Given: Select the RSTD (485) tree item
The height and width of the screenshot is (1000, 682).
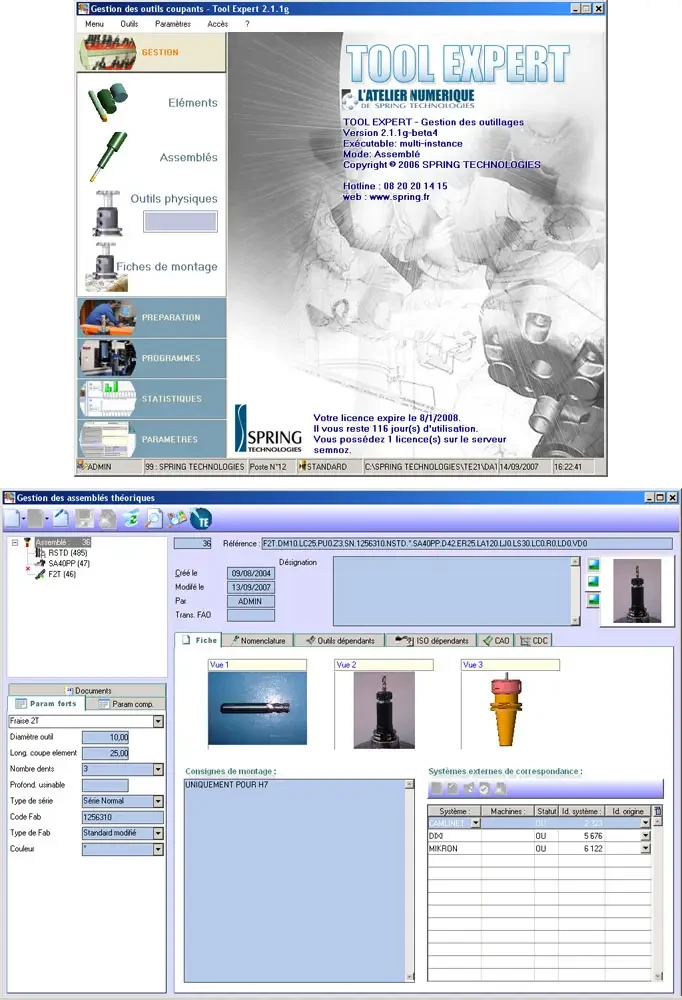Looking at the screenshot, I should coord(68,553).
